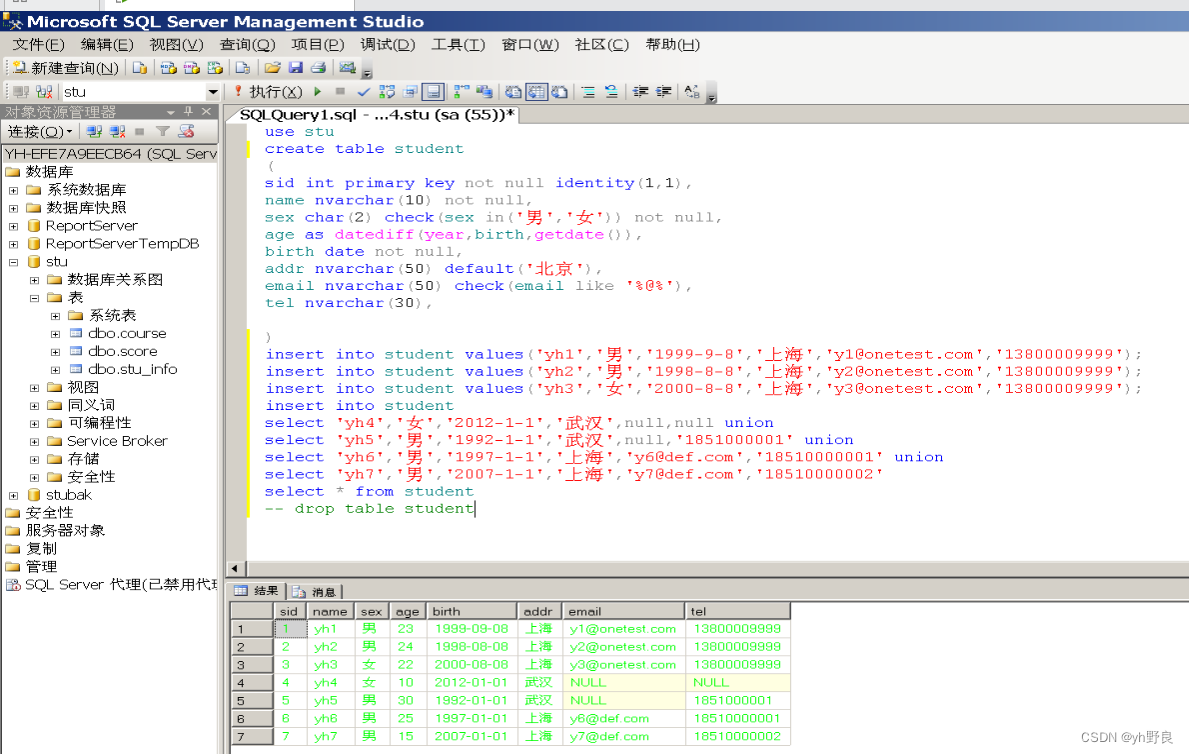Expand the dbo.course table node
Screen dimensions: 1189x754
pos(55,334)
